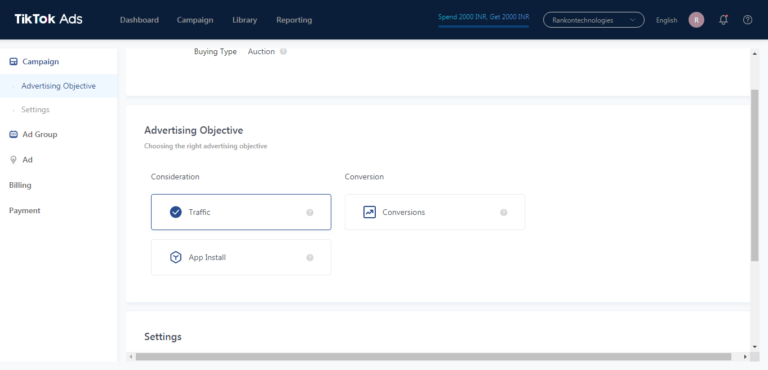The height and width of the screenshot is (370, 768).
Task: Click the Consideration label
Action: tap(175, 177)
